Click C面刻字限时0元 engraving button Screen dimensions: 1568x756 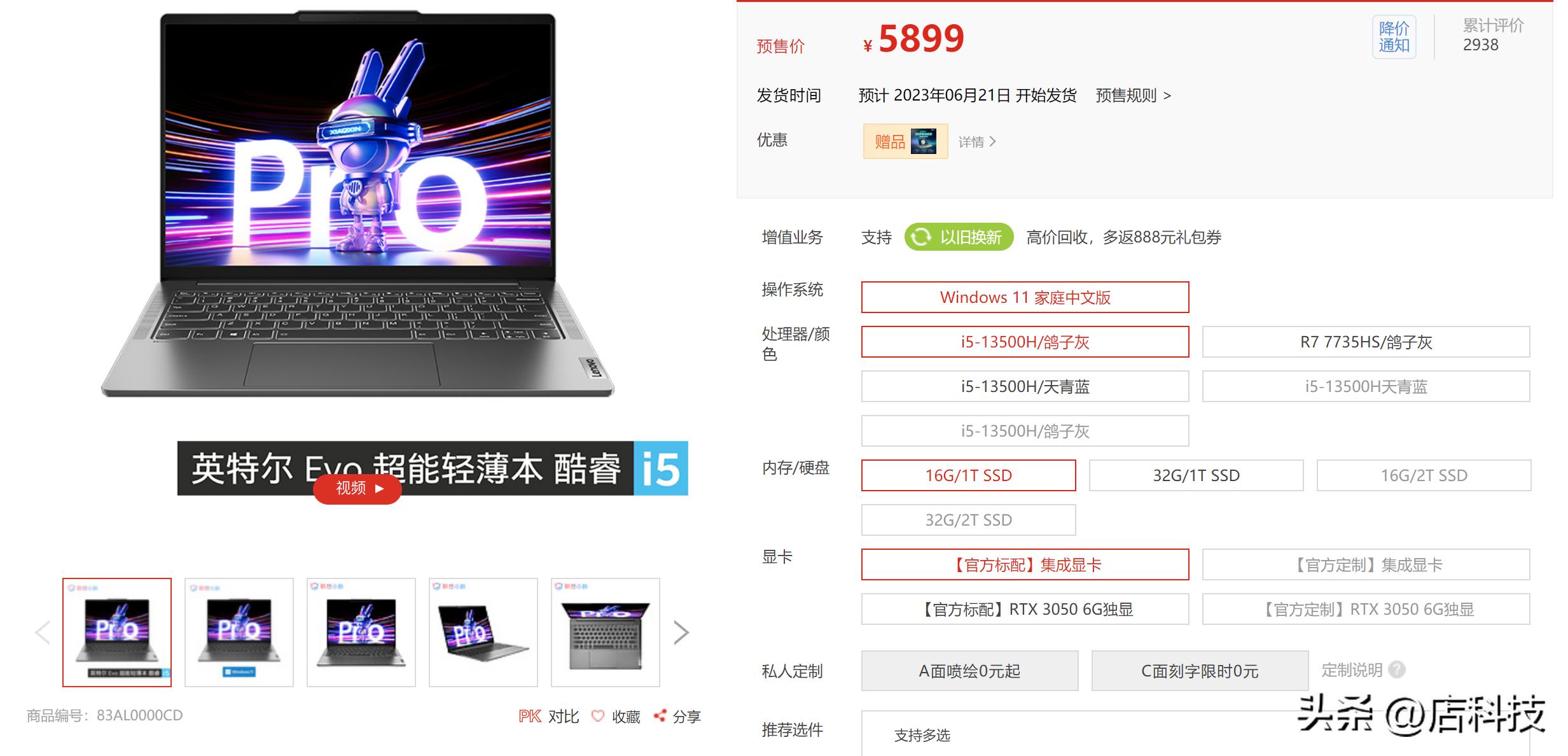coord(1200,671)
